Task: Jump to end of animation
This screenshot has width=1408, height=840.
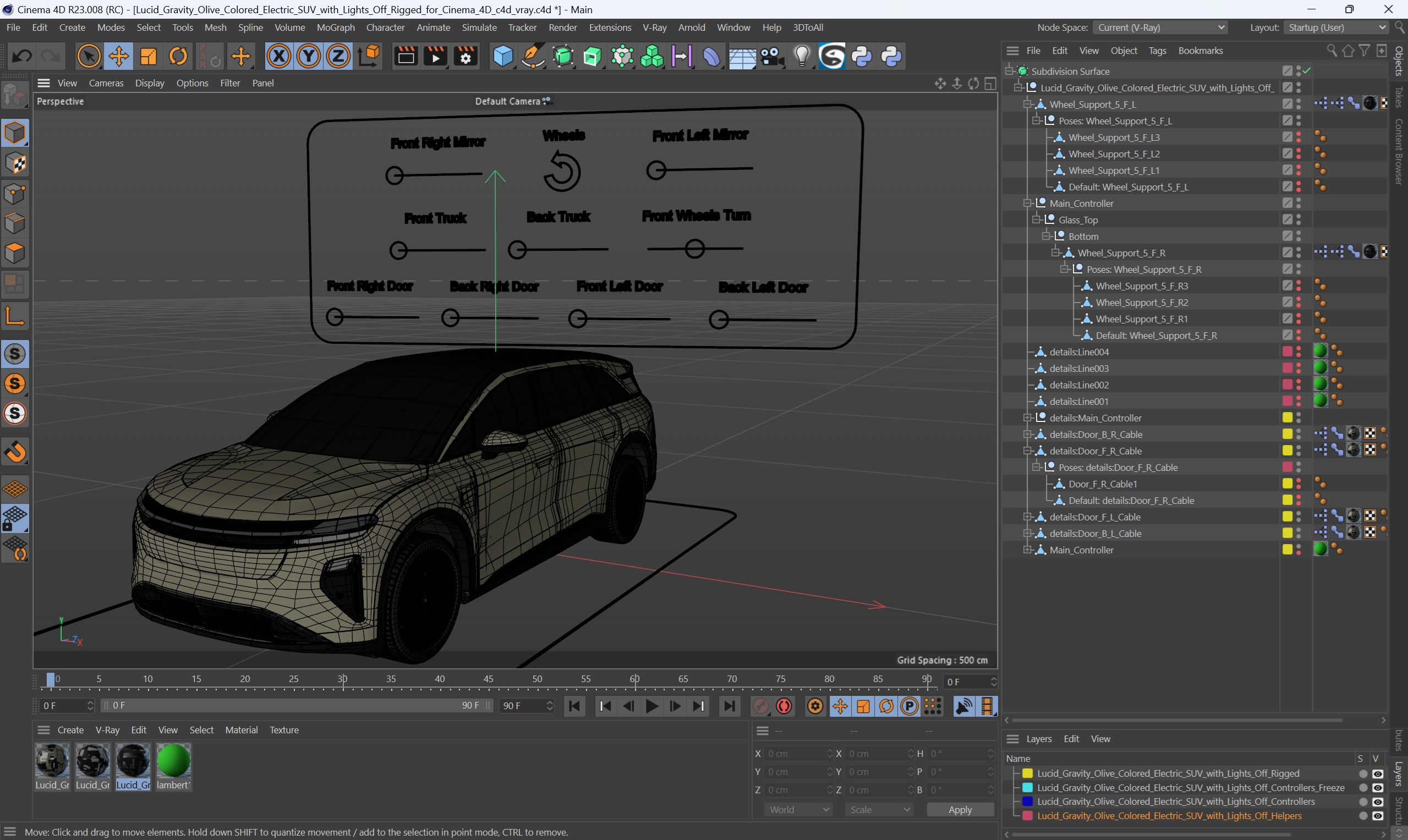Action: 729,706
